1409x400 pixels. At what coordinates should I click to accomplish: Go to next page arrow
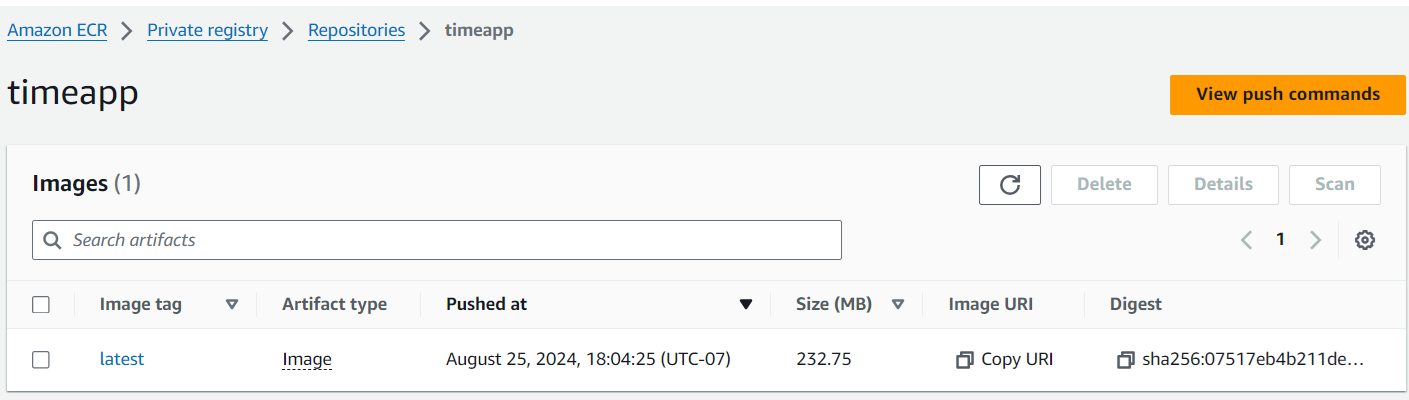[1315, 240]
